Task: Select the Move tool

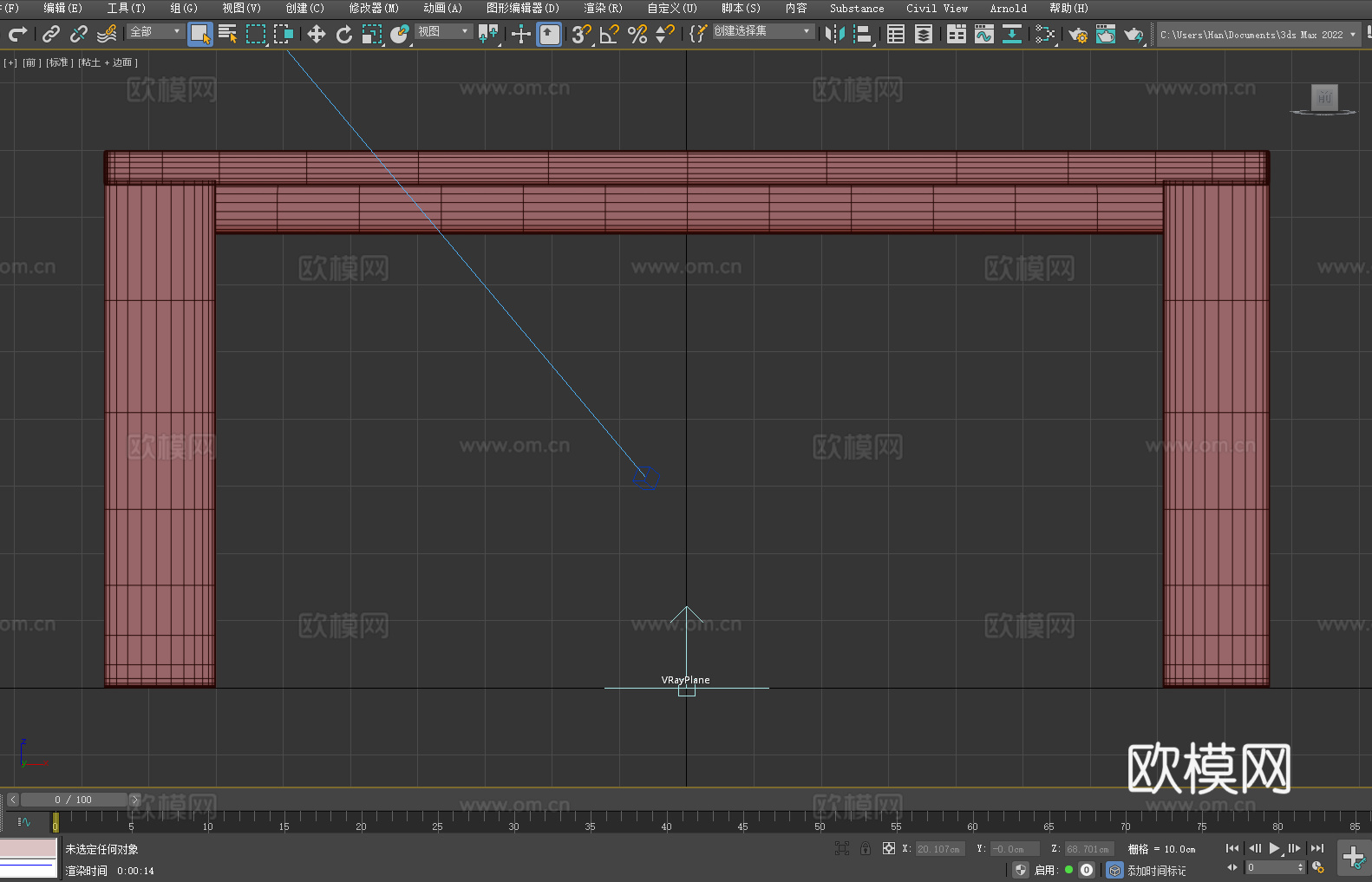Action: (x=317, y=34)
